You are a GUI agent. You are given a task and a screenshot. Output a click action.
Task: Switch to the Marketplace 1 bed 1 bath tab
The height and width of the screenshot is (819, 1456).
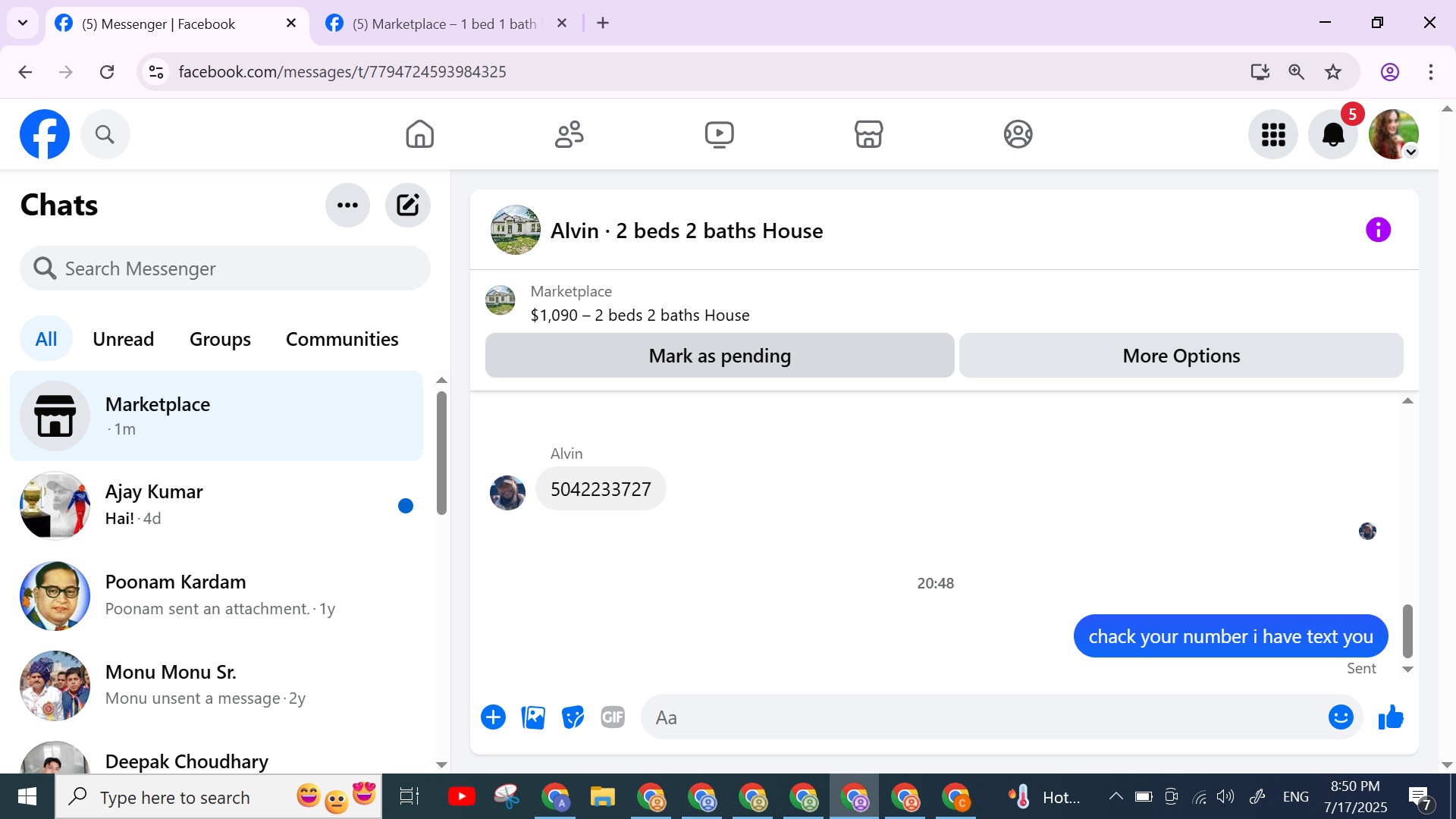pos(446,24)
